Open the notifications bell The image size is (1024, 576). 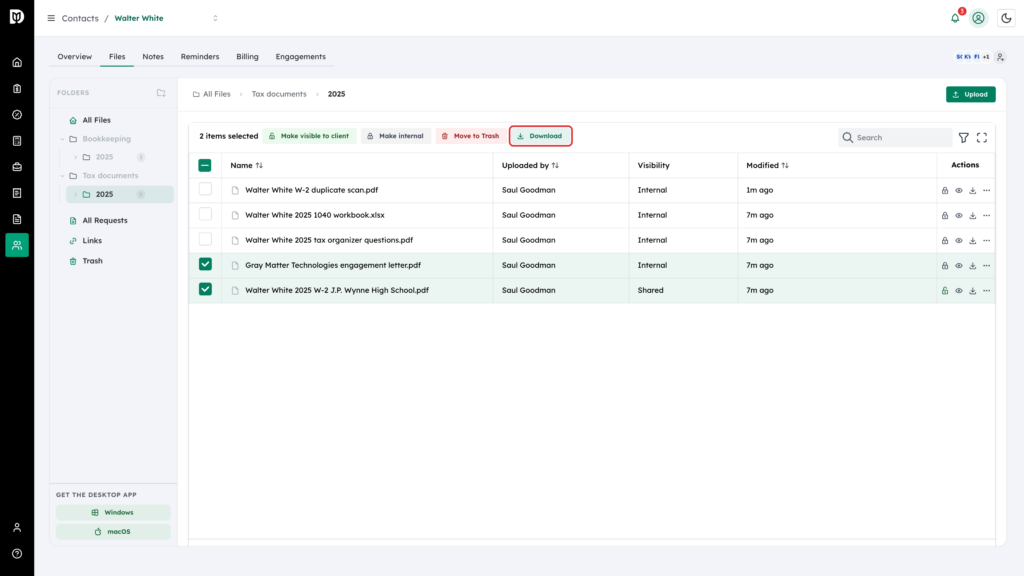[955, 18]
